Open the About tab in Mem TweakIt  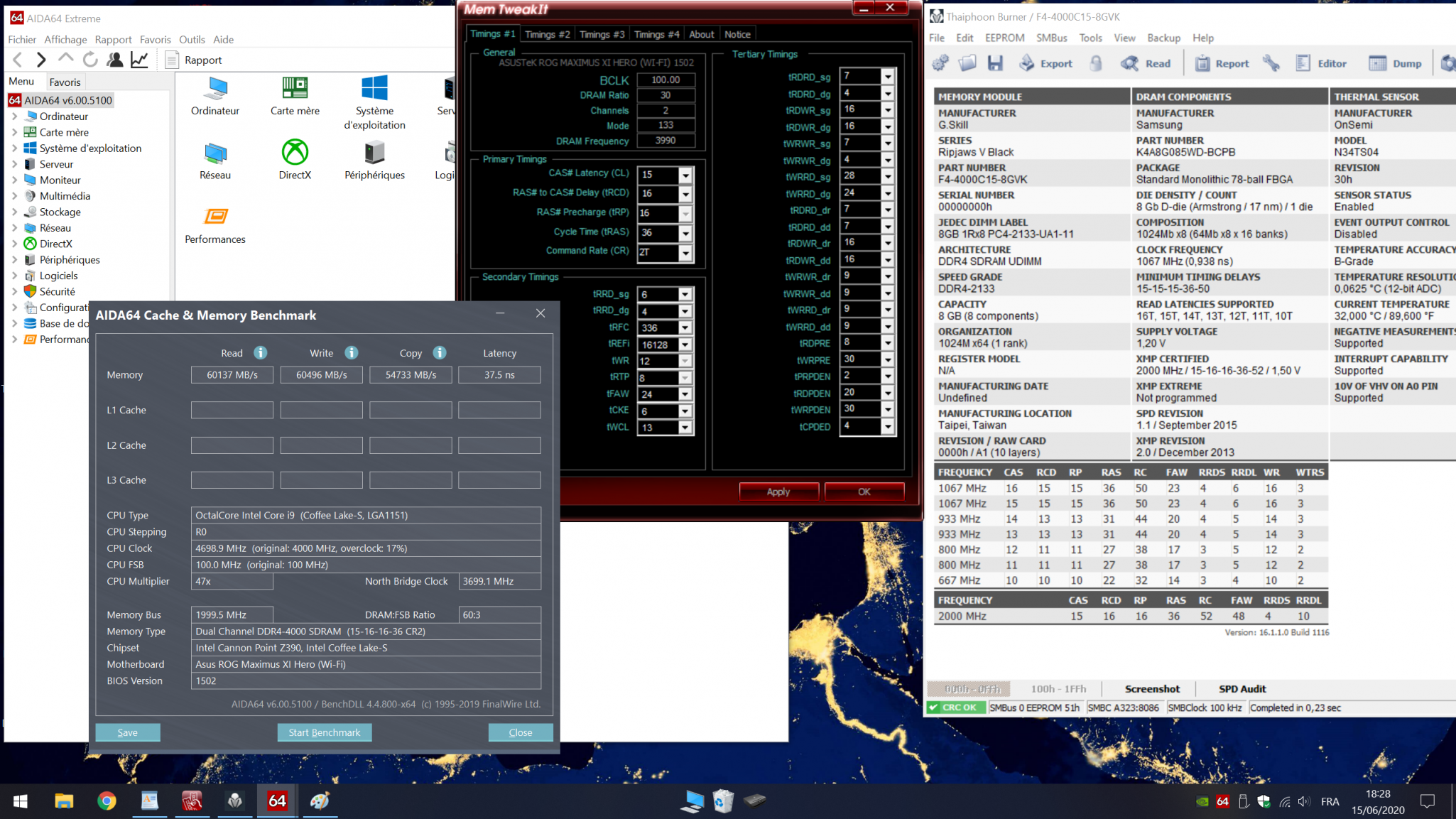tap(702, 34)
